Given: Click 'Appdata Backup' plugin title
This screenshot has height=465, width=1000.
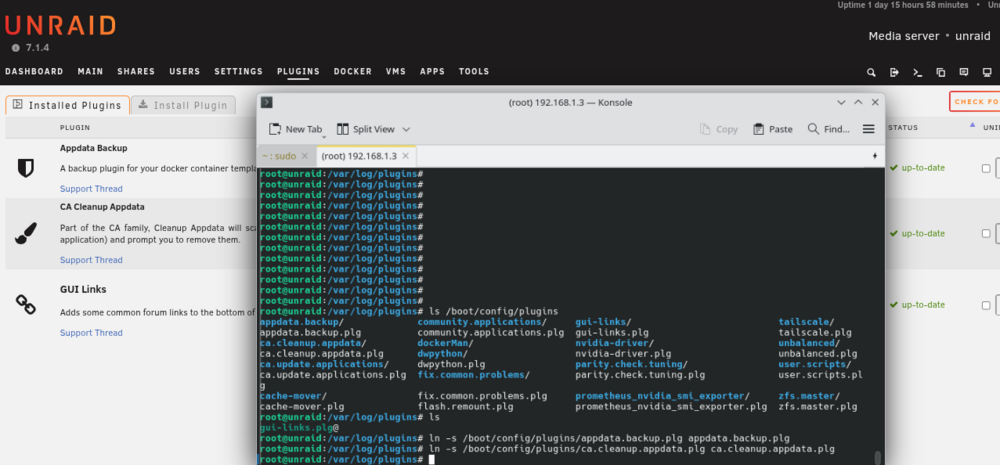Looking at the screenshot, I should (x=94, y=148).
